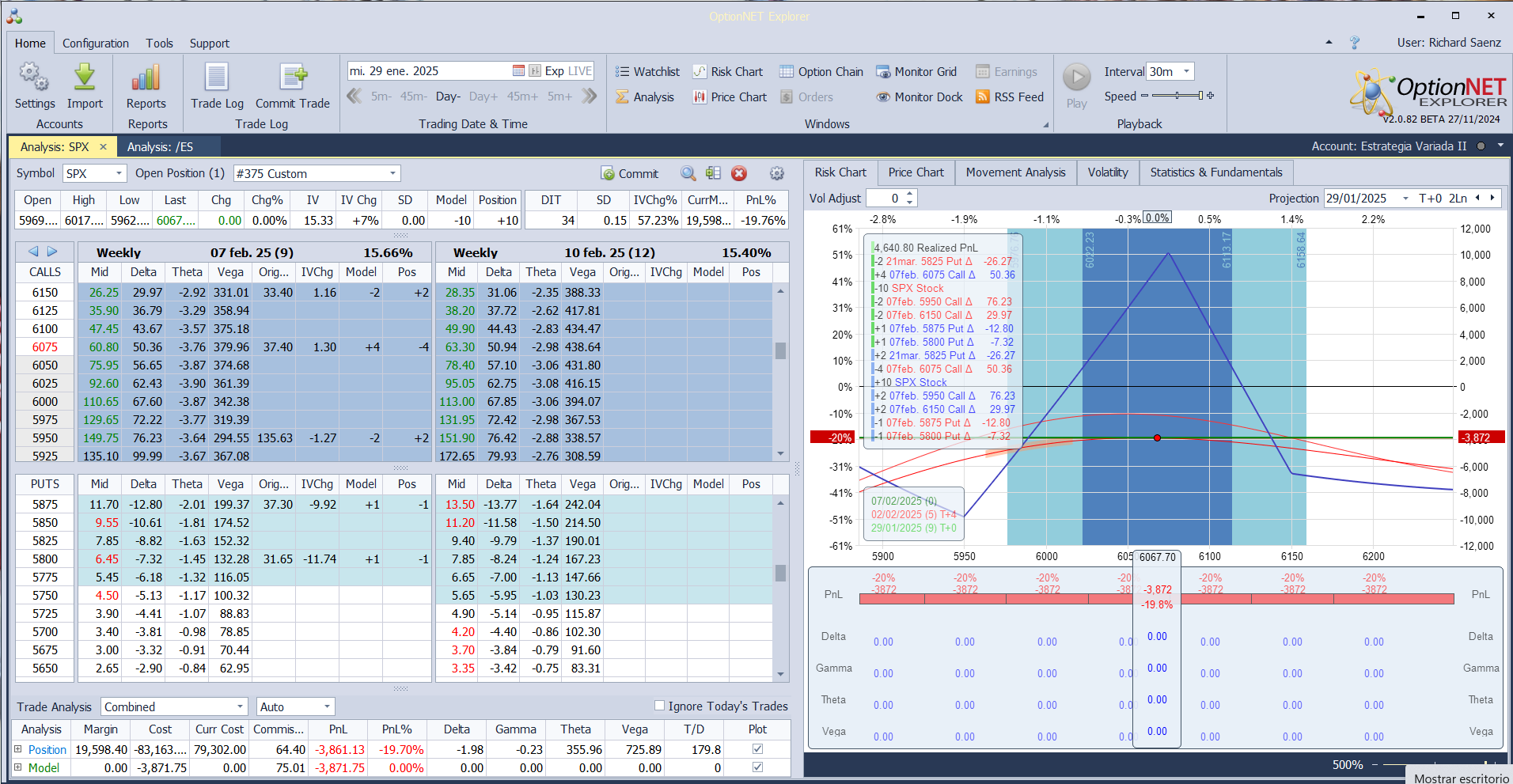The image size is (1513, 784).
Task: Open the RSS Feed window
Action: tap(1010, 97)
